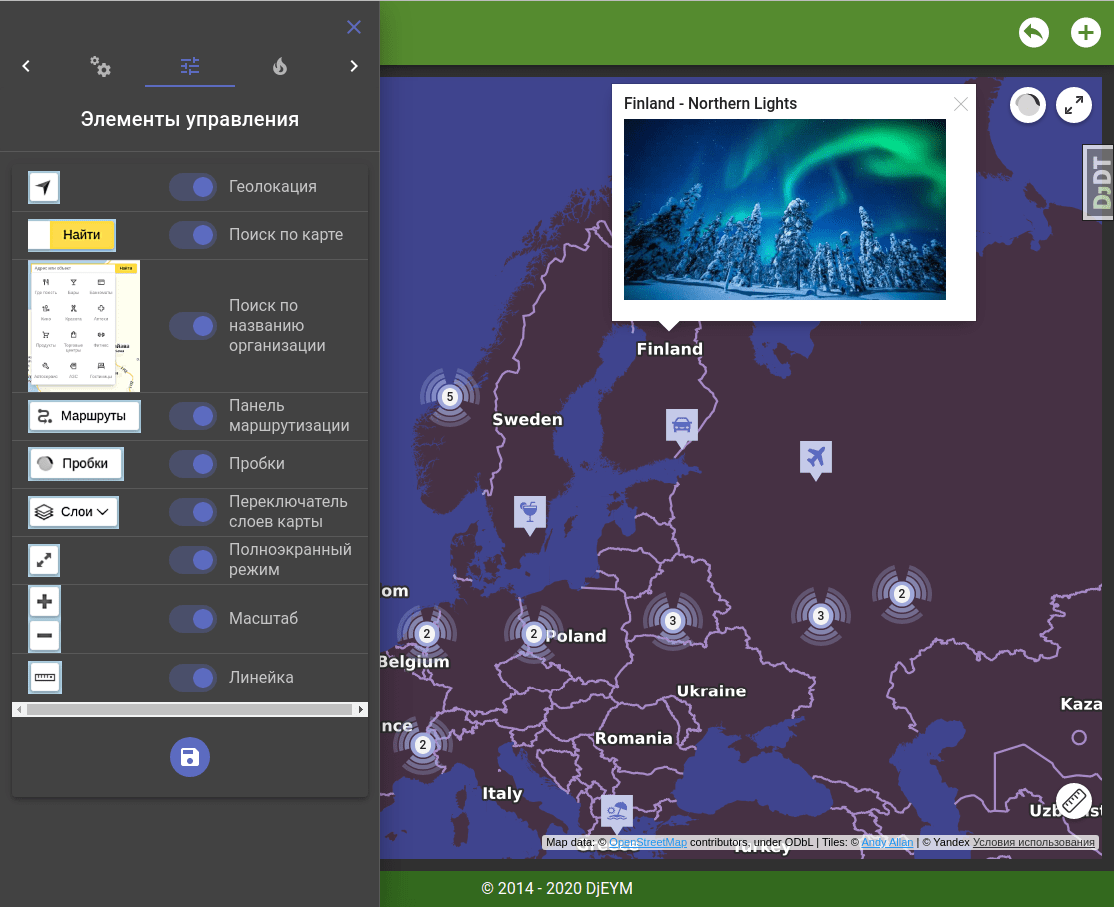The width and height of the screenshot is (1114, 907).
Task: Open the Слои layers dropdown
Action: coord(73,512)
